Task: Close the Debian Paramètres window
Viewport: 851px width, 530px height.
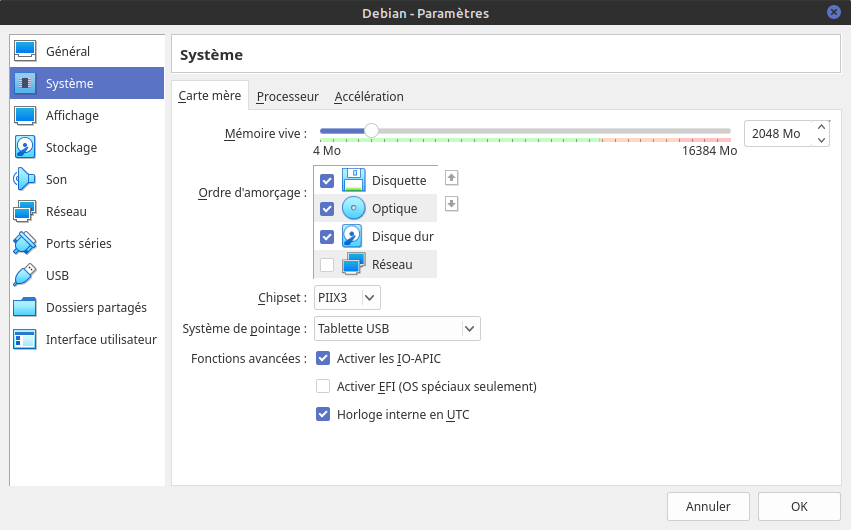Action: click(834, 12)
